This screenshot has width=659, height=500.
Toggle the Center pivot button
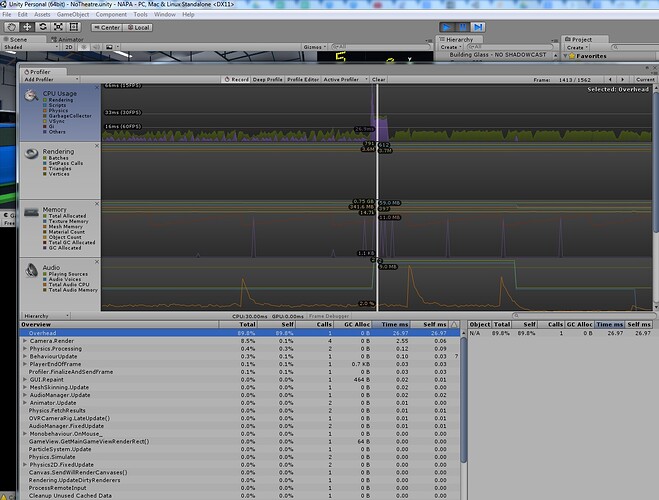107,27
